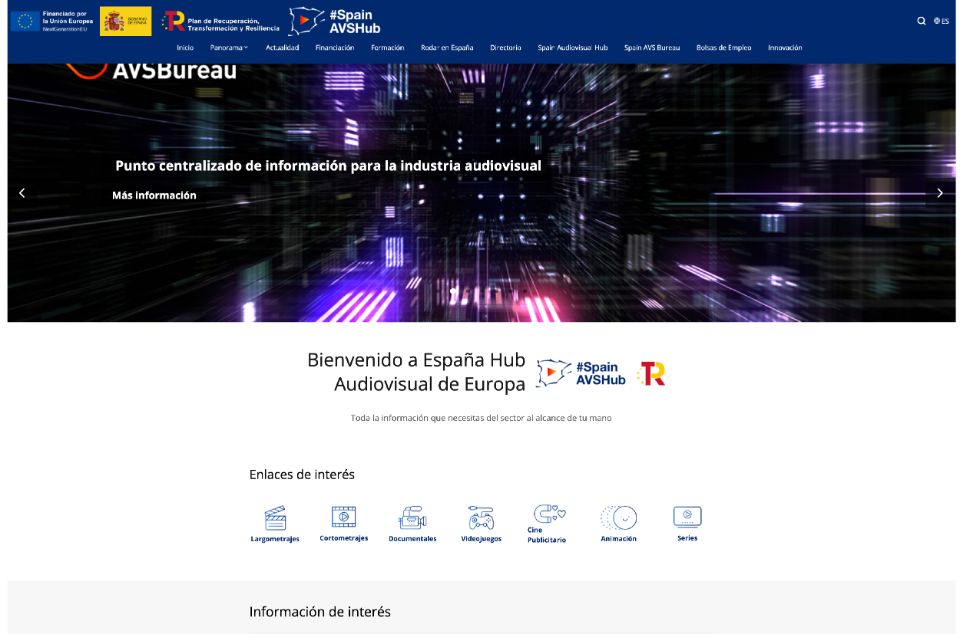The height and width of the screenshot is (634, 960).
Task: Navigate to Bolsas de Empleo
Action: pos(723,48)
